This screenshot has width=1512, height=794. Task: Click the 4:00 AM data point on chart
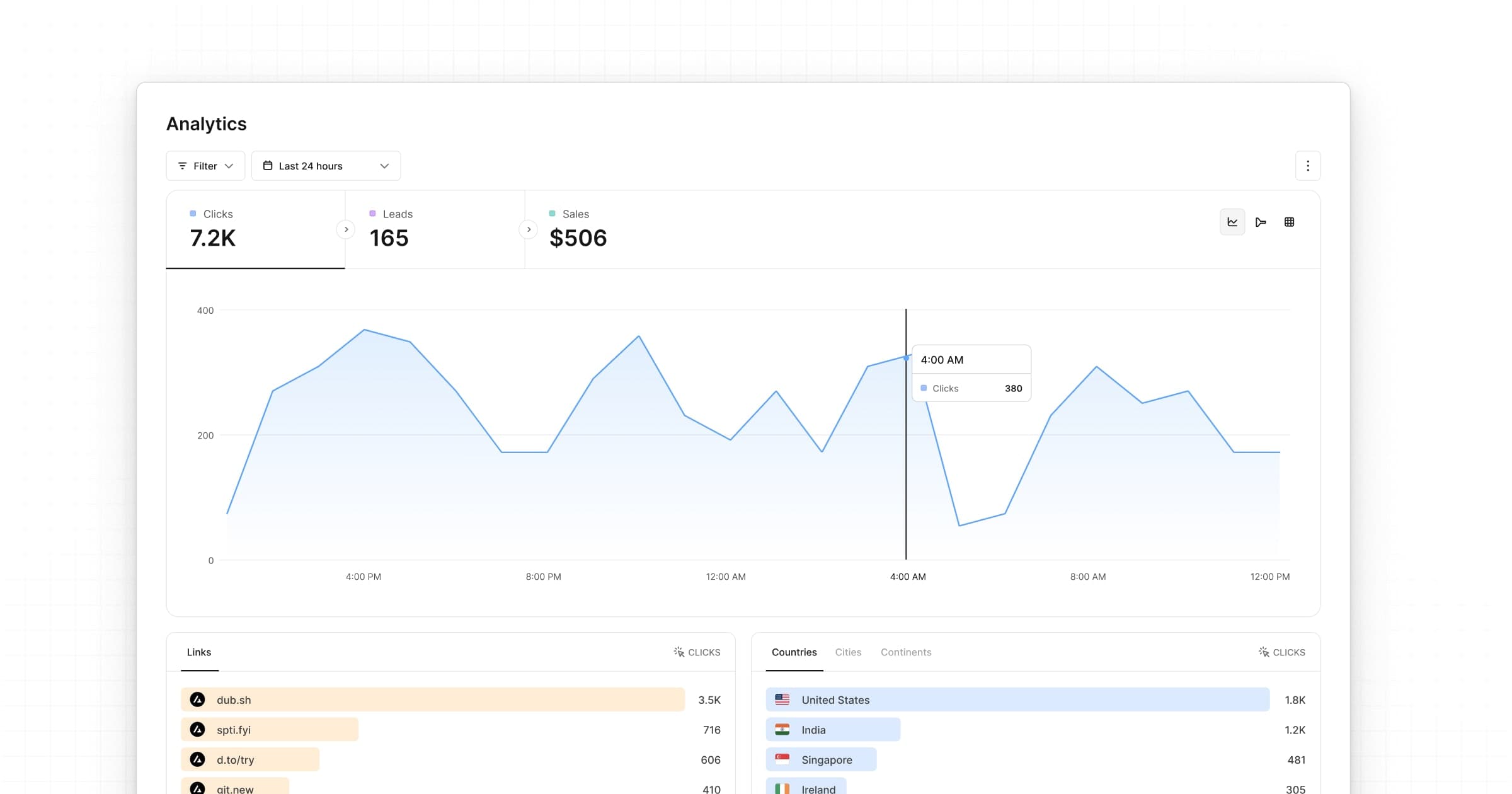pos(906,358)
